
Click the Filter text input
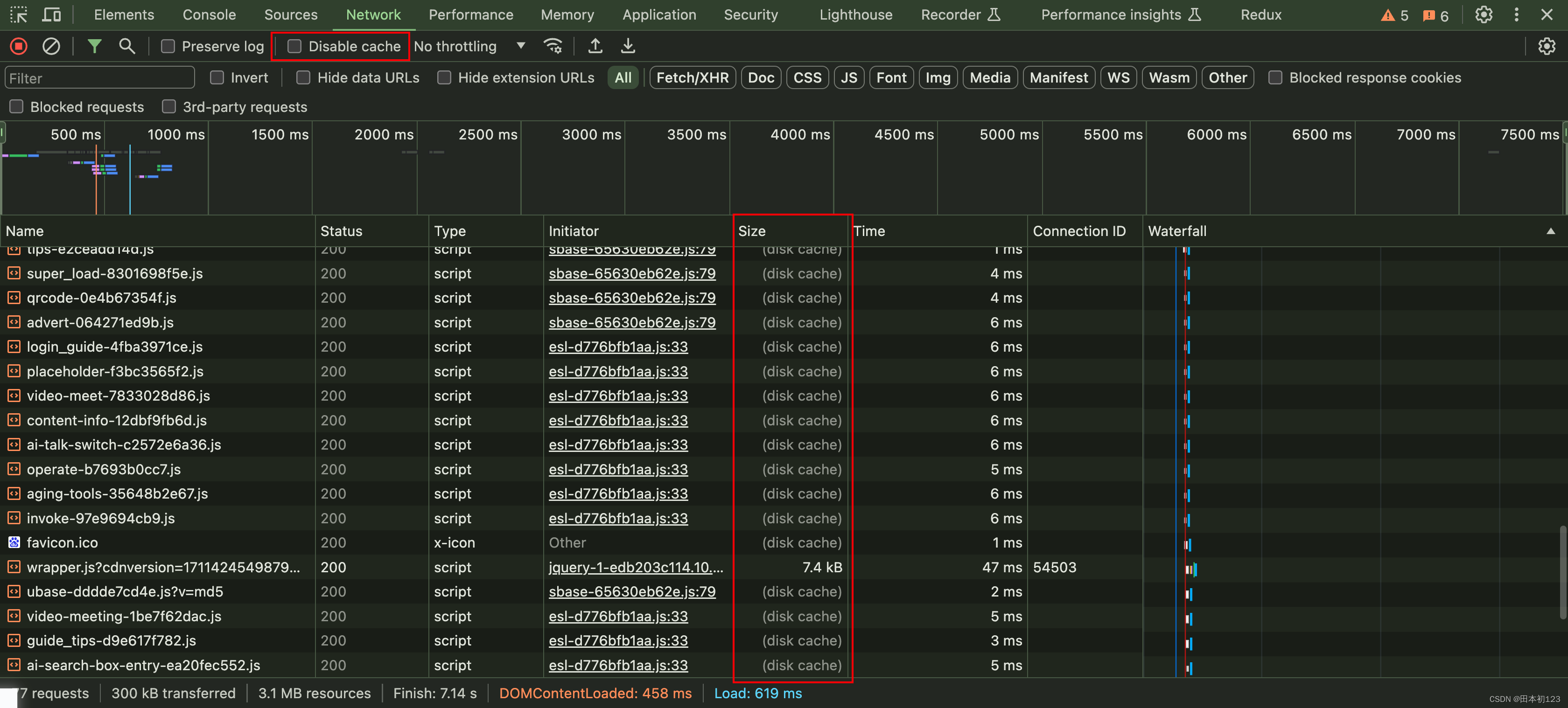(x=100, y=78)
